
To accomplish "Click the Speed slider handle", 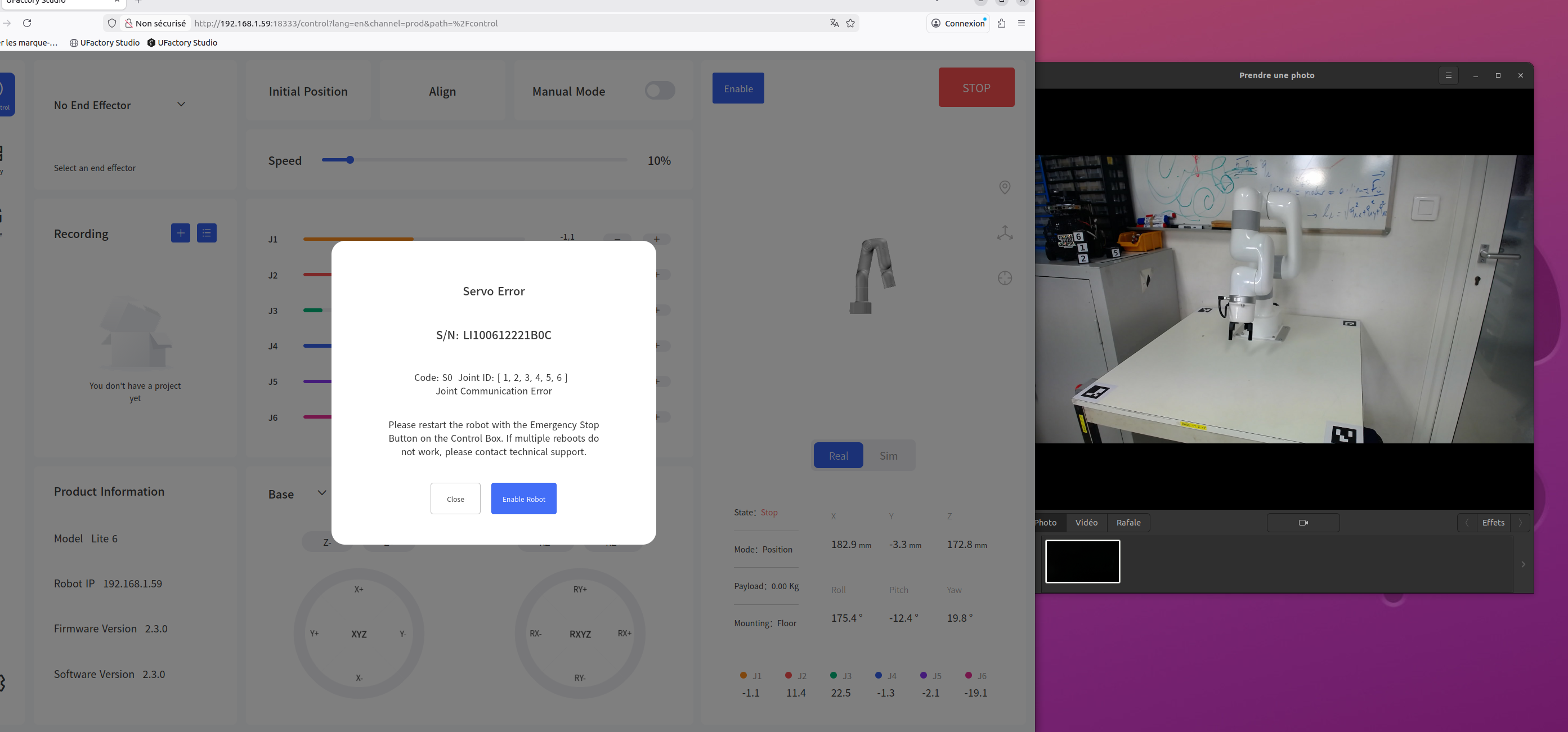I will point(350,160).
